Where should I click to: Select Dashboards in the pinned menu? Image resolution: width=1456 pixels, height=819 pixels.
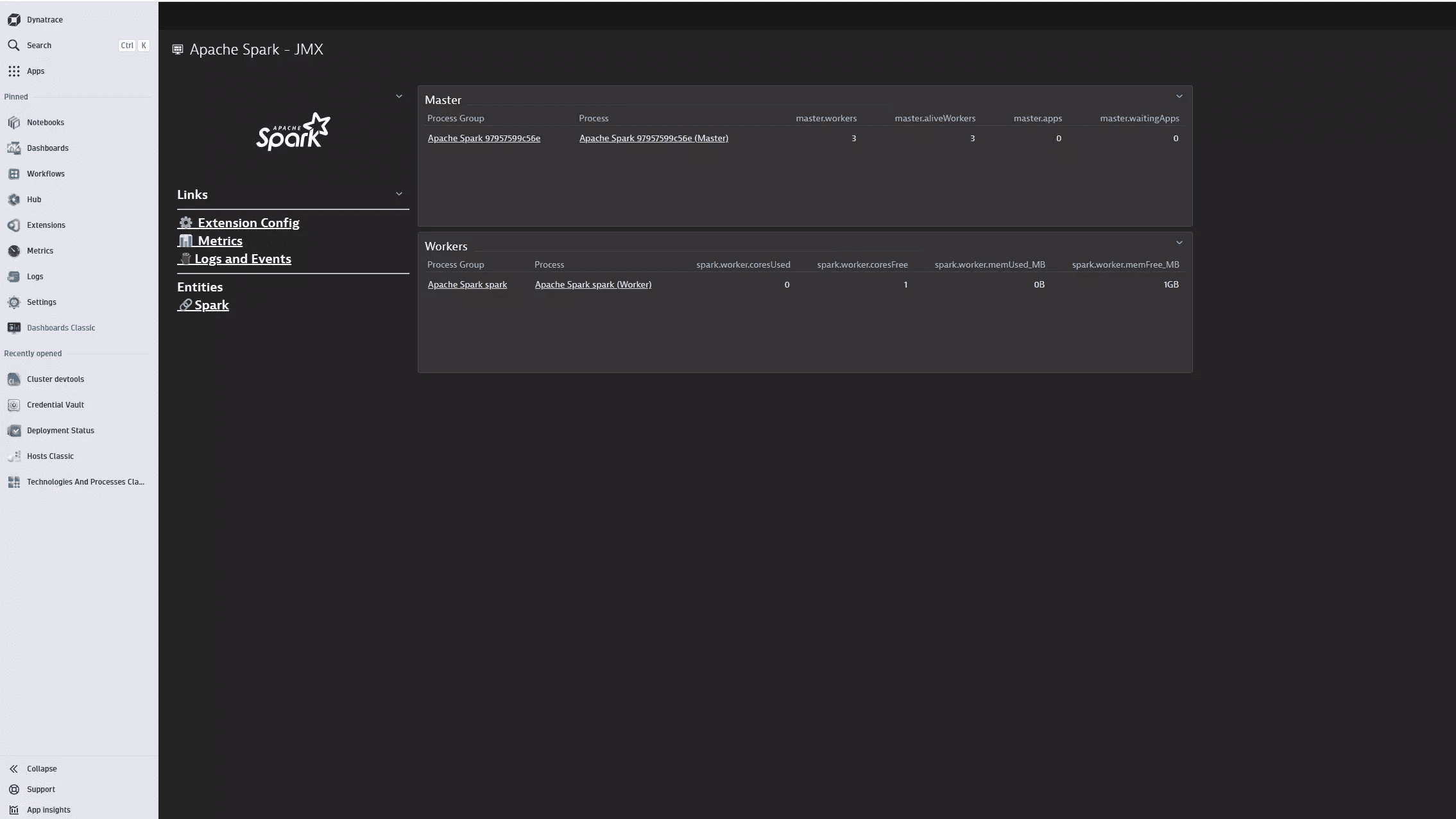[x=47, y=148]
